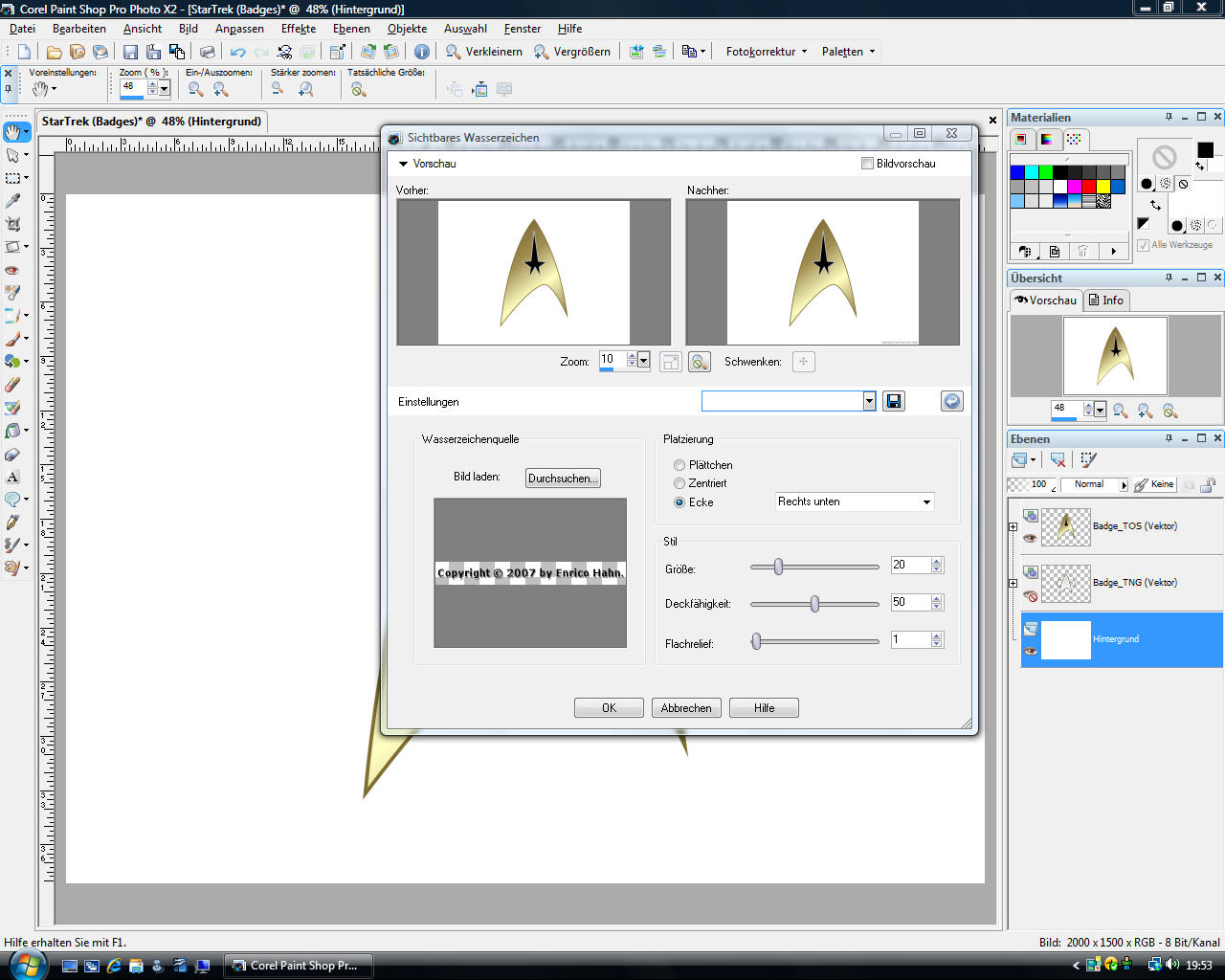Click the Open folder toolbar icon
The height and width of the screenshot is (980, 1225).
[x=55, y=52]
